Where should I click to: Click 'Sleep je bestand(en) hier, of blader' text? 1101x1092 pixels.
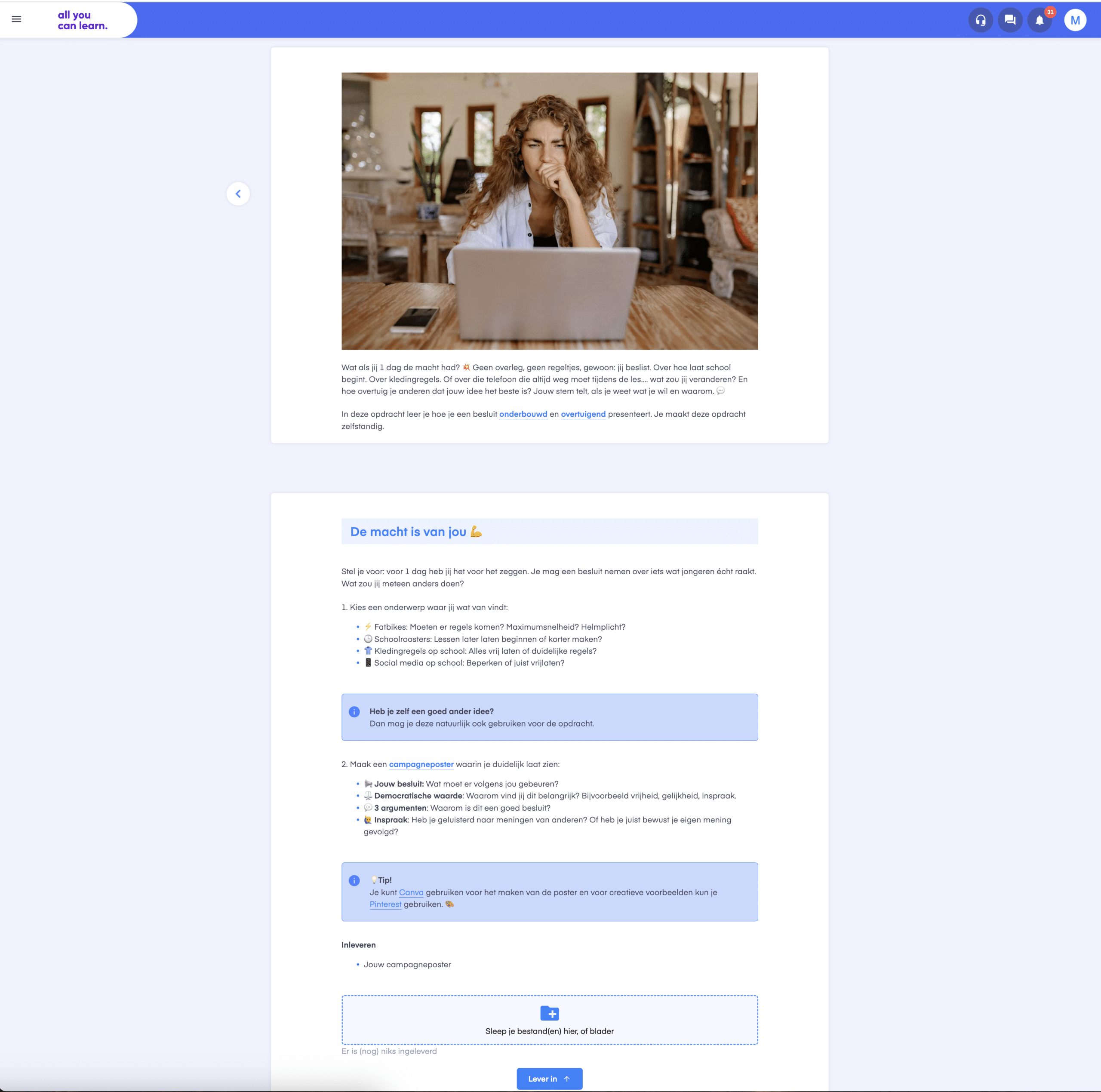(549, 1031)
